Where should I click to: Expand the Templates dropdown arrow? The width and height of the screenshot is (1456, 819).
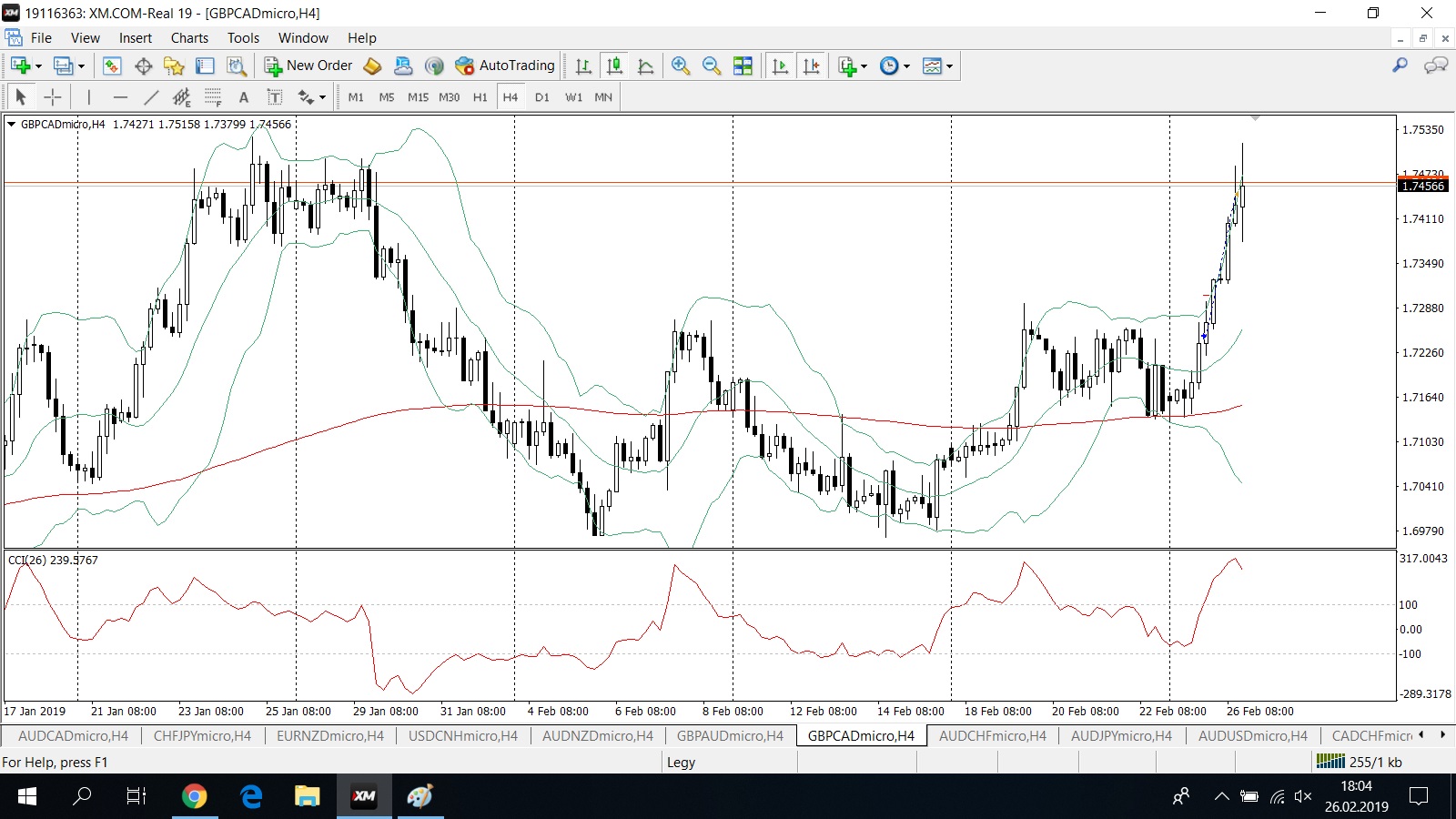(949, 66)
